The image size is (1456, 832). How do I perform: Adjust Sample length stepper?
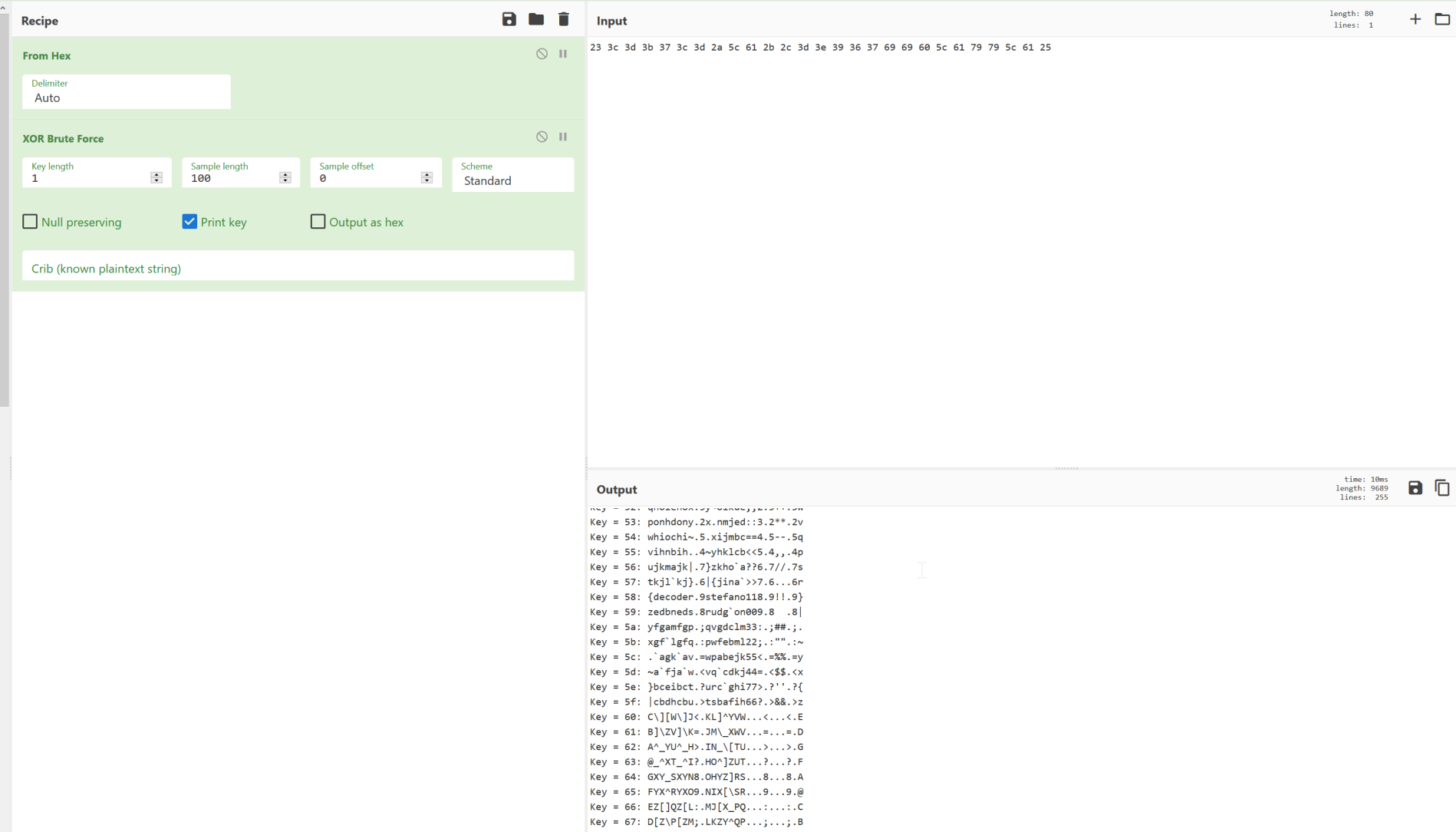pyautogui.click(x=285, y=178)
